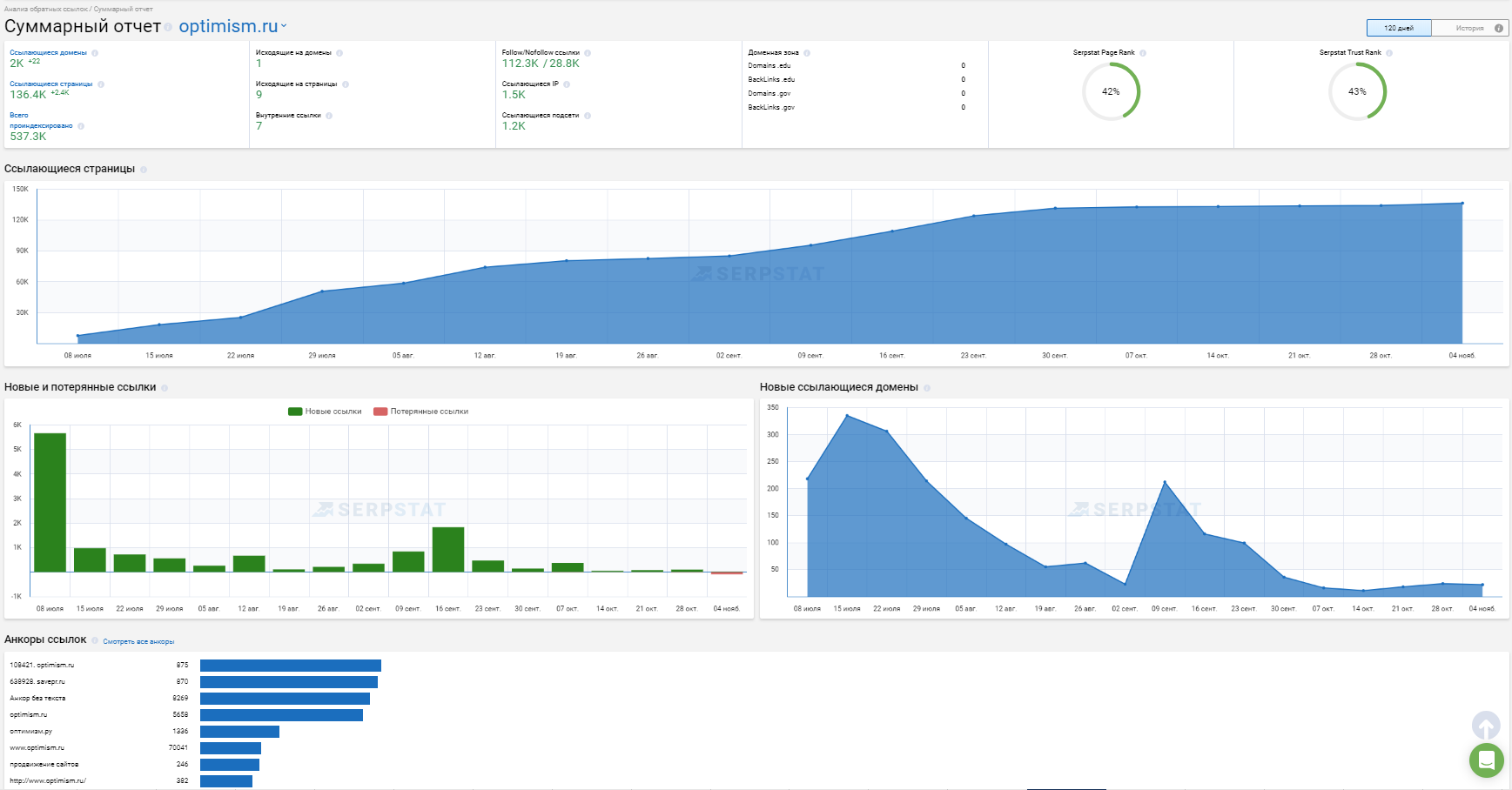
Task: Open info icon by Новые ссылающиеся домены heading
Action: [927, 388]
